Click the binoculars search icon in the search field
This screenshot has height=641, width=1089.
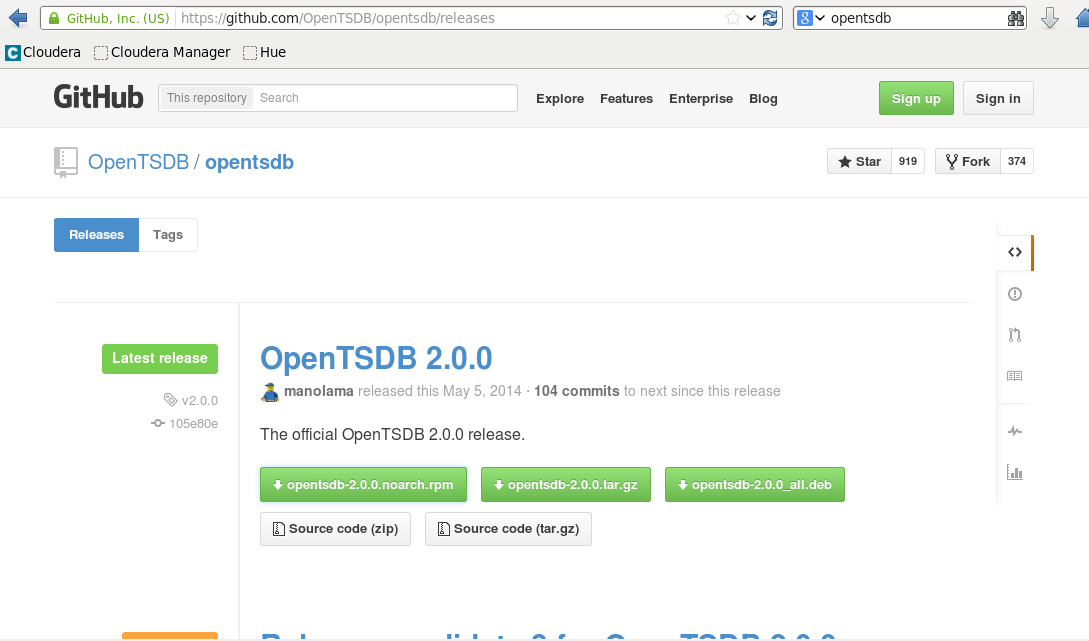pyautogui.click(x=1014, y=17)
